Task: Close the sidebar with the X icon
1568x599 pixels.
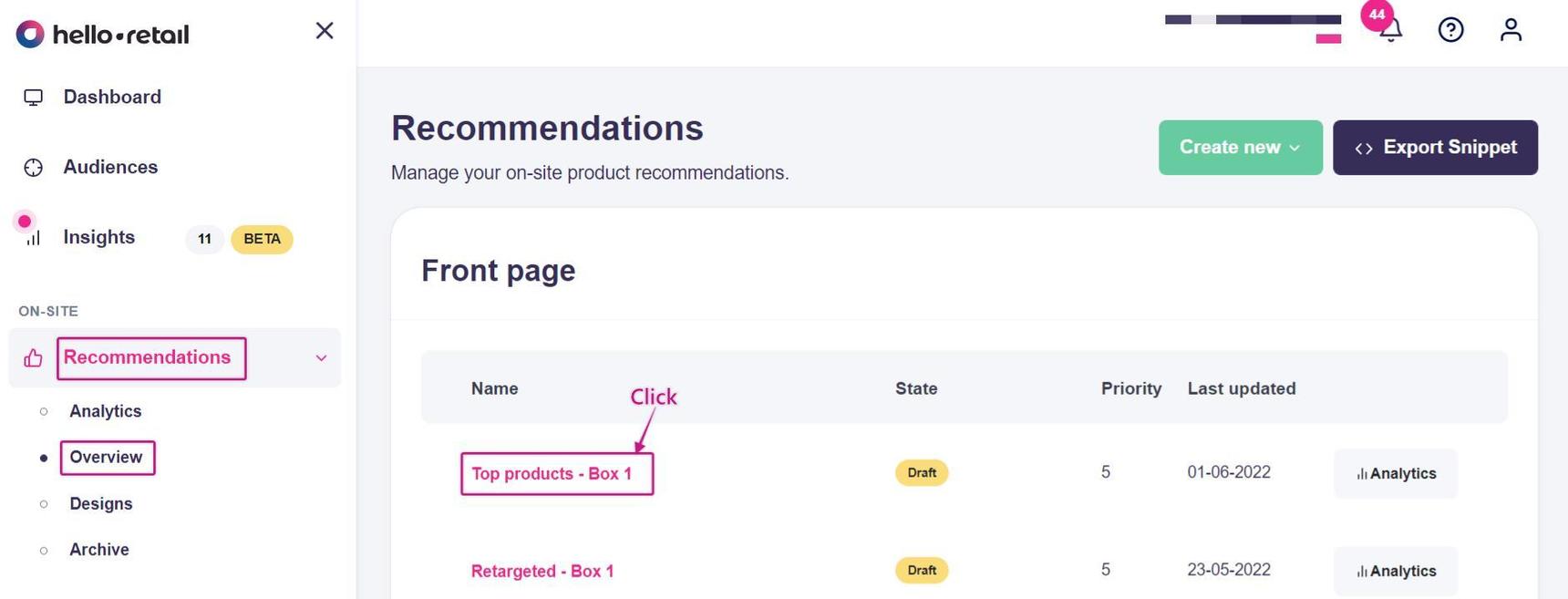Action: (x=325, y=31)
